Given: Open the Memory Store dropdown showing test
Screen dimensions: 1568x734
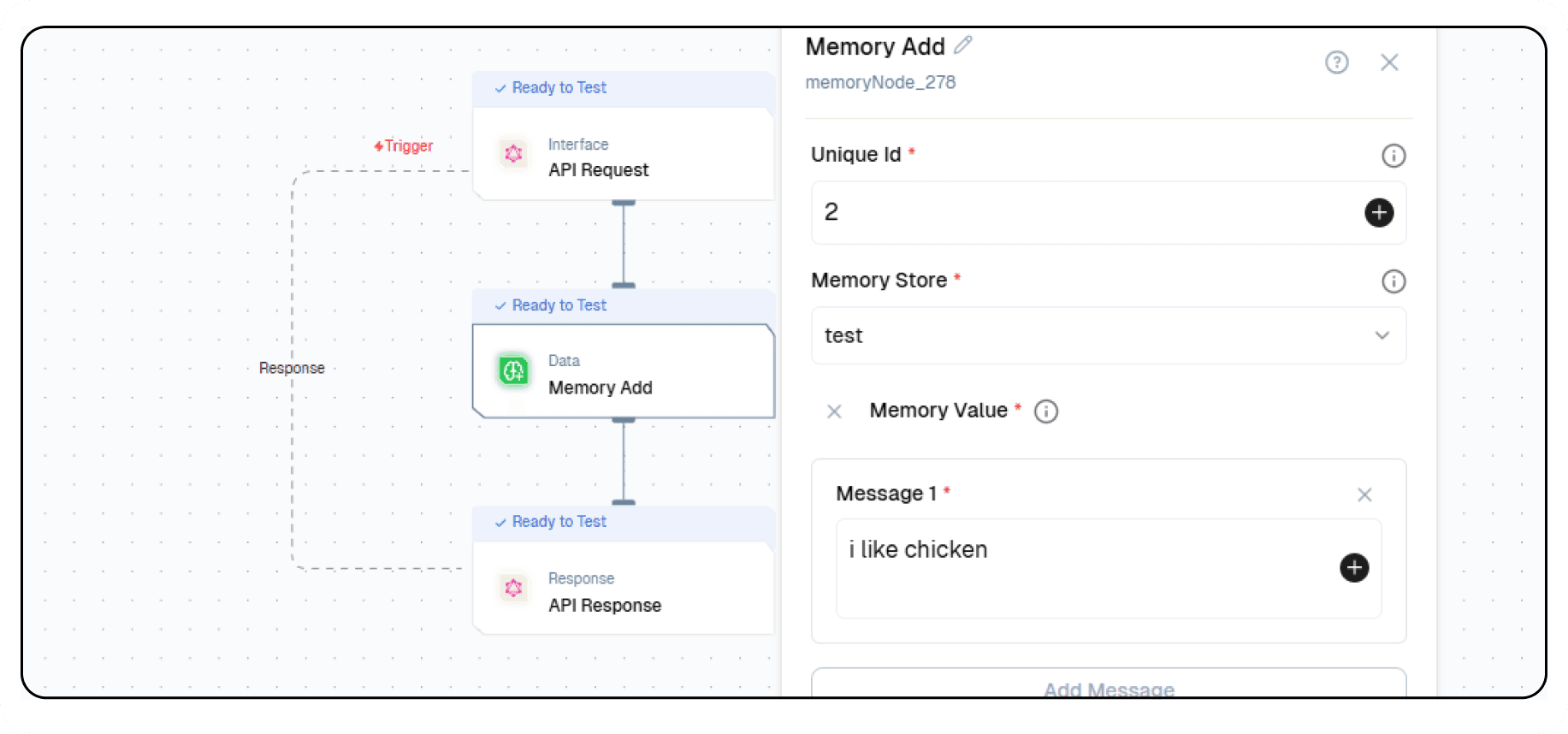Looking at the screenshot, I should pyautogui.click(x=1108, y=335).
